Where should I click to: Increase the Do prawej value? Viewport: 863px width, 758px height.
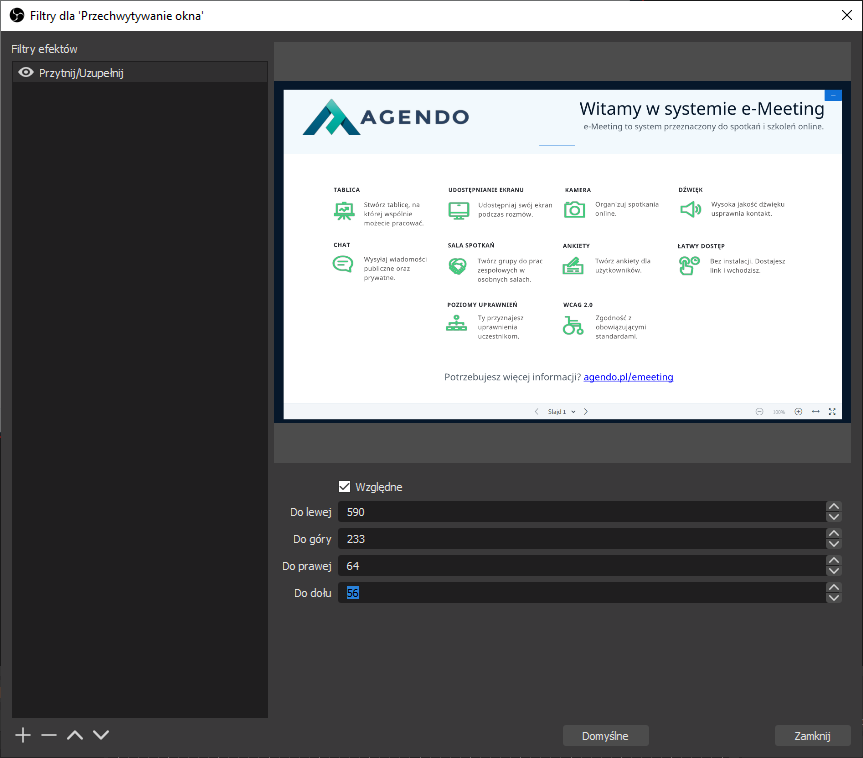(833, 561)
